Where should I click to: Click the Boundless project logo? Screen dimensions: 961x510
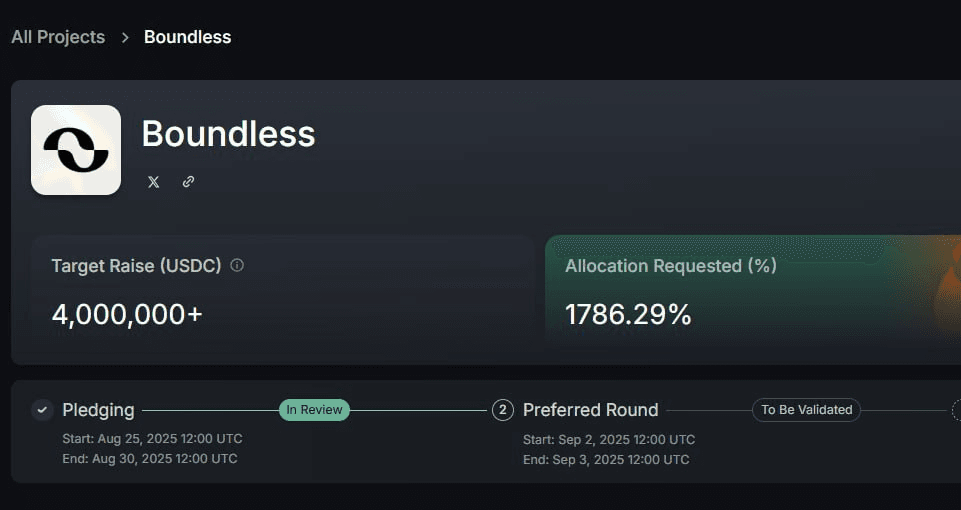76,150
